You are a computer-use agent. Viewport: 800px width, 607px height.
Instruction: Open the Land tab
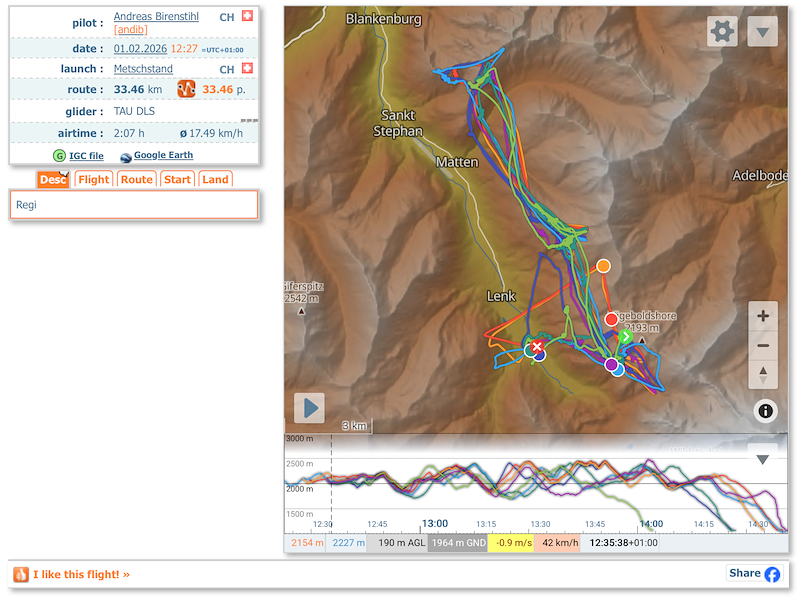point(215,180)
